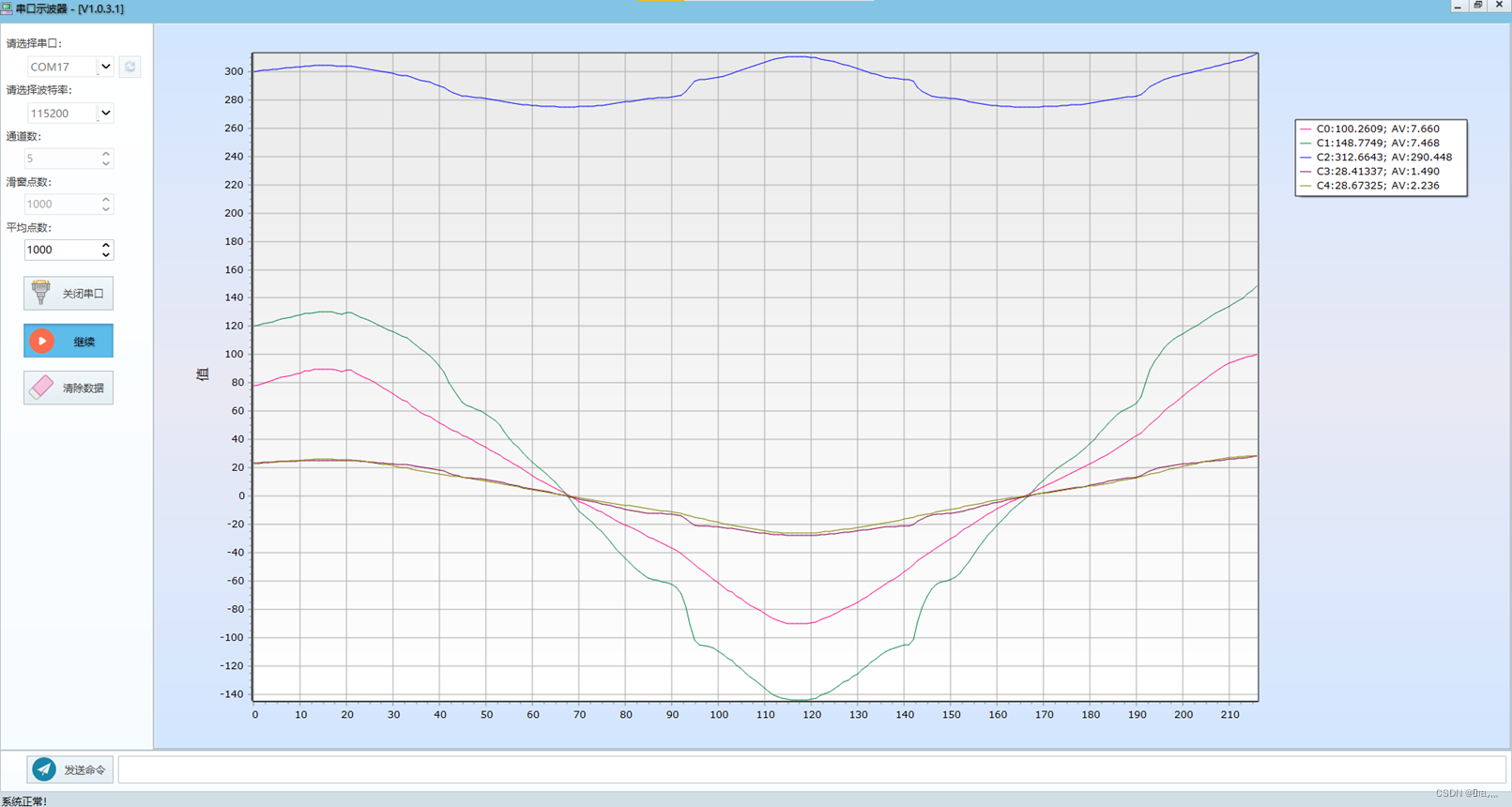Screen dimensions: 1512x807
Task: Click the 发送命令 send command button
Action: click(x=70, y=769)
